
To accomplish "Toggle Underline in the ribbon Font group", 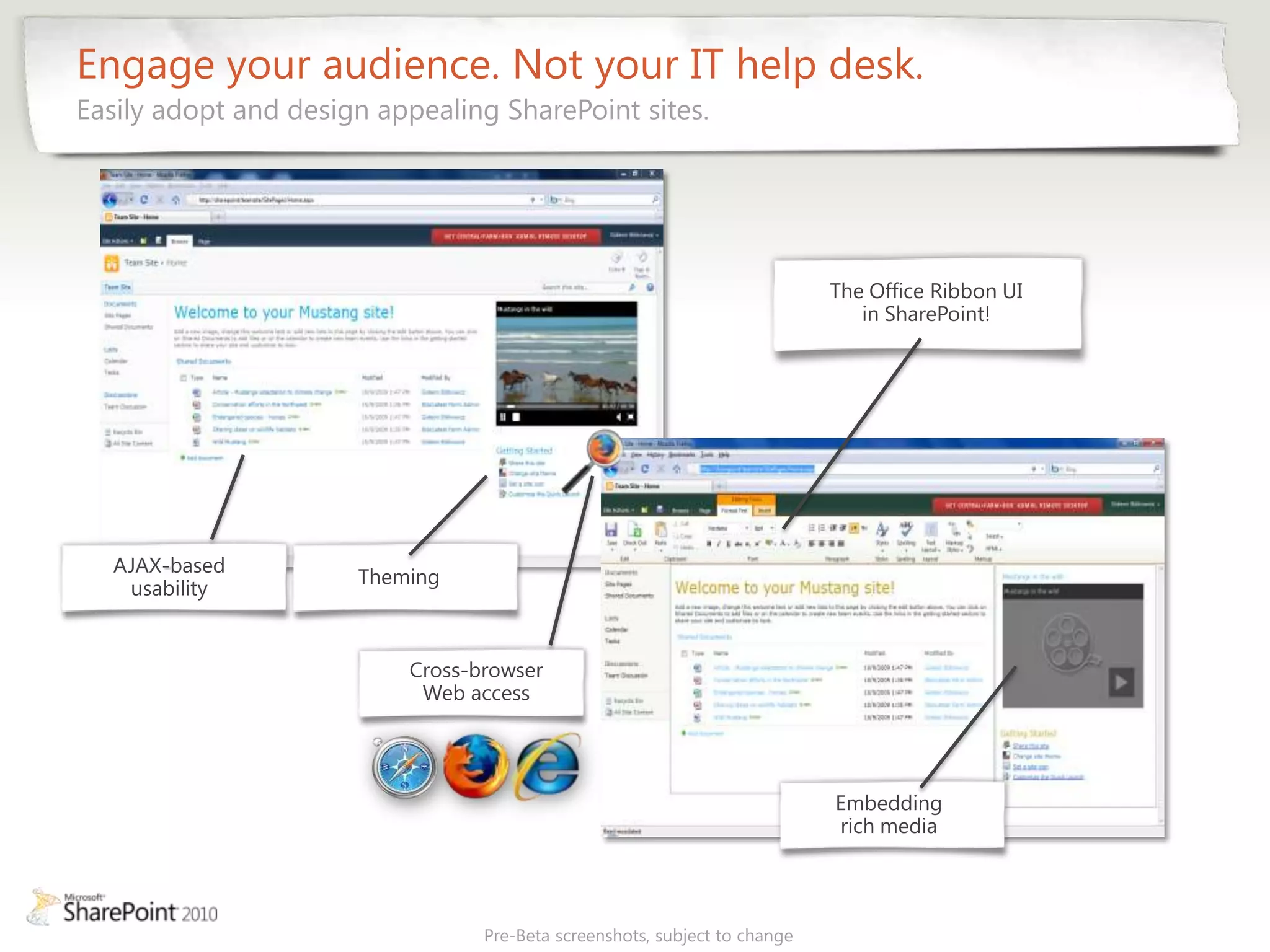I will (729, 544).
